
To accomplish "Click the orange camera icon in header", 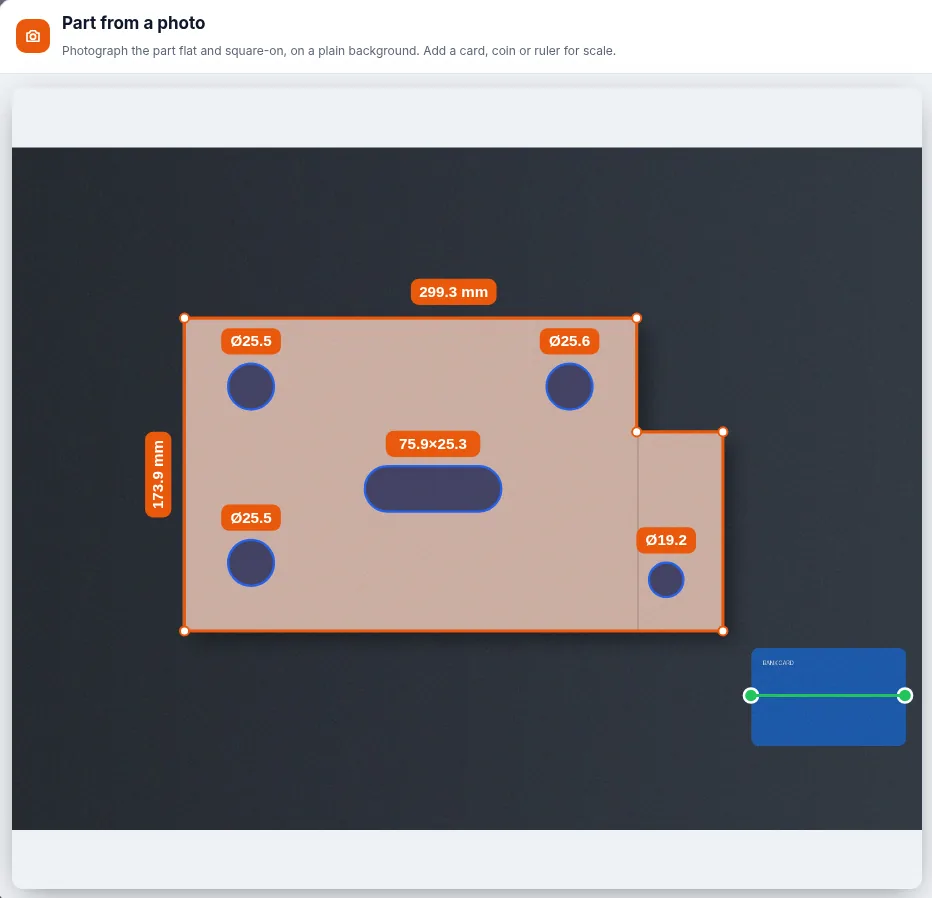I will tap(33, 36).
